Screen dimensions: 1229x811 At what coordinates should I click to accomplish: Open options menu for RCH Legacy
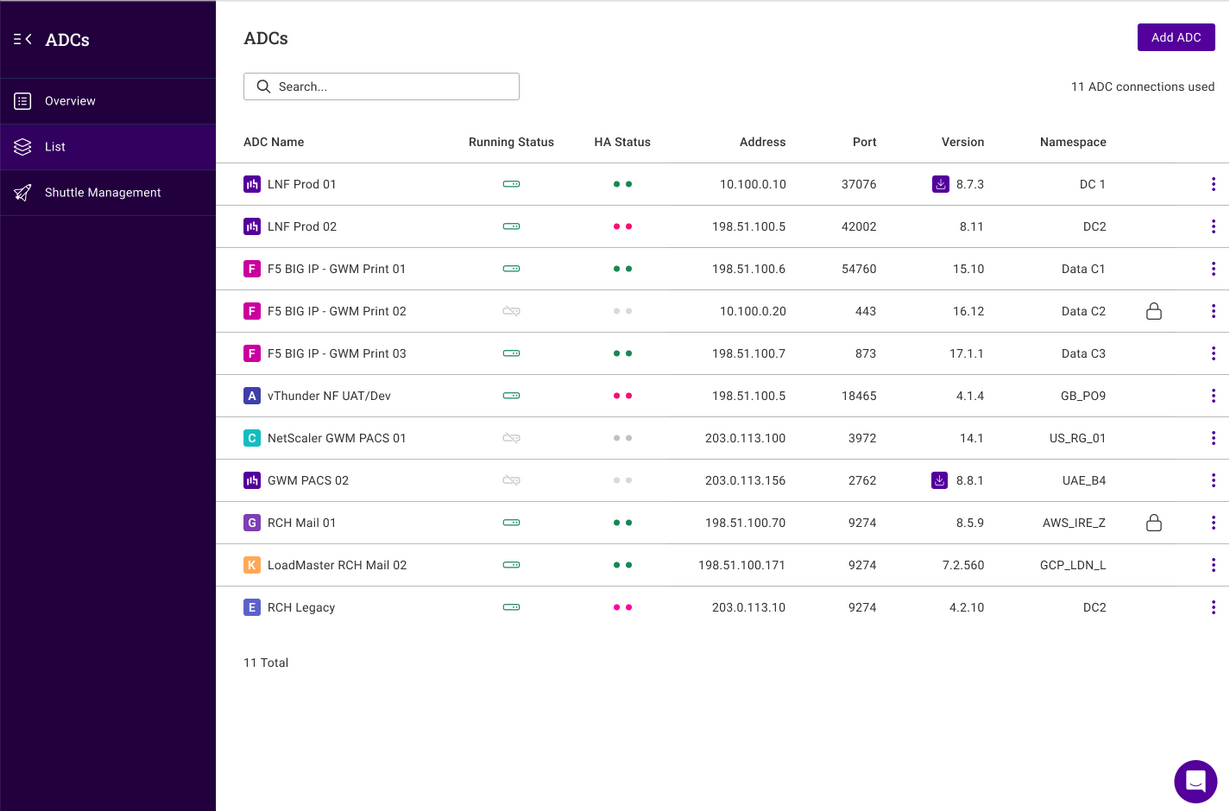point(1213,608)
